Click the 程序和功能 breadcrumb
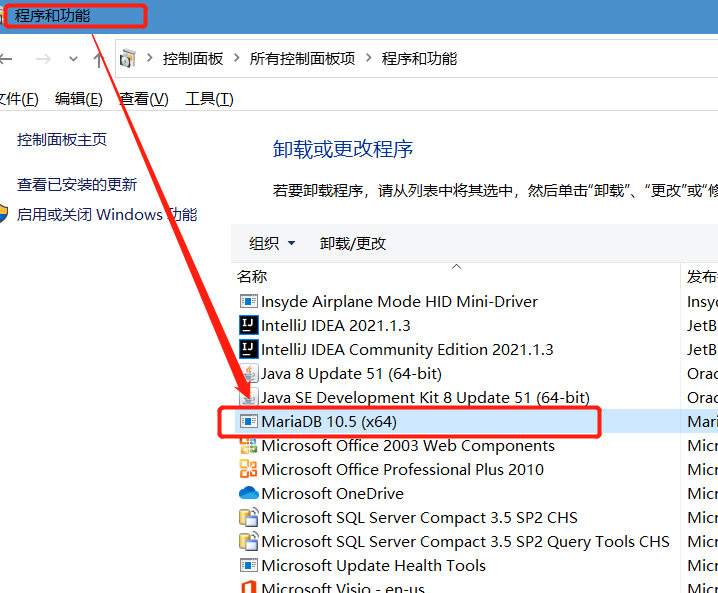 (419, 59)
